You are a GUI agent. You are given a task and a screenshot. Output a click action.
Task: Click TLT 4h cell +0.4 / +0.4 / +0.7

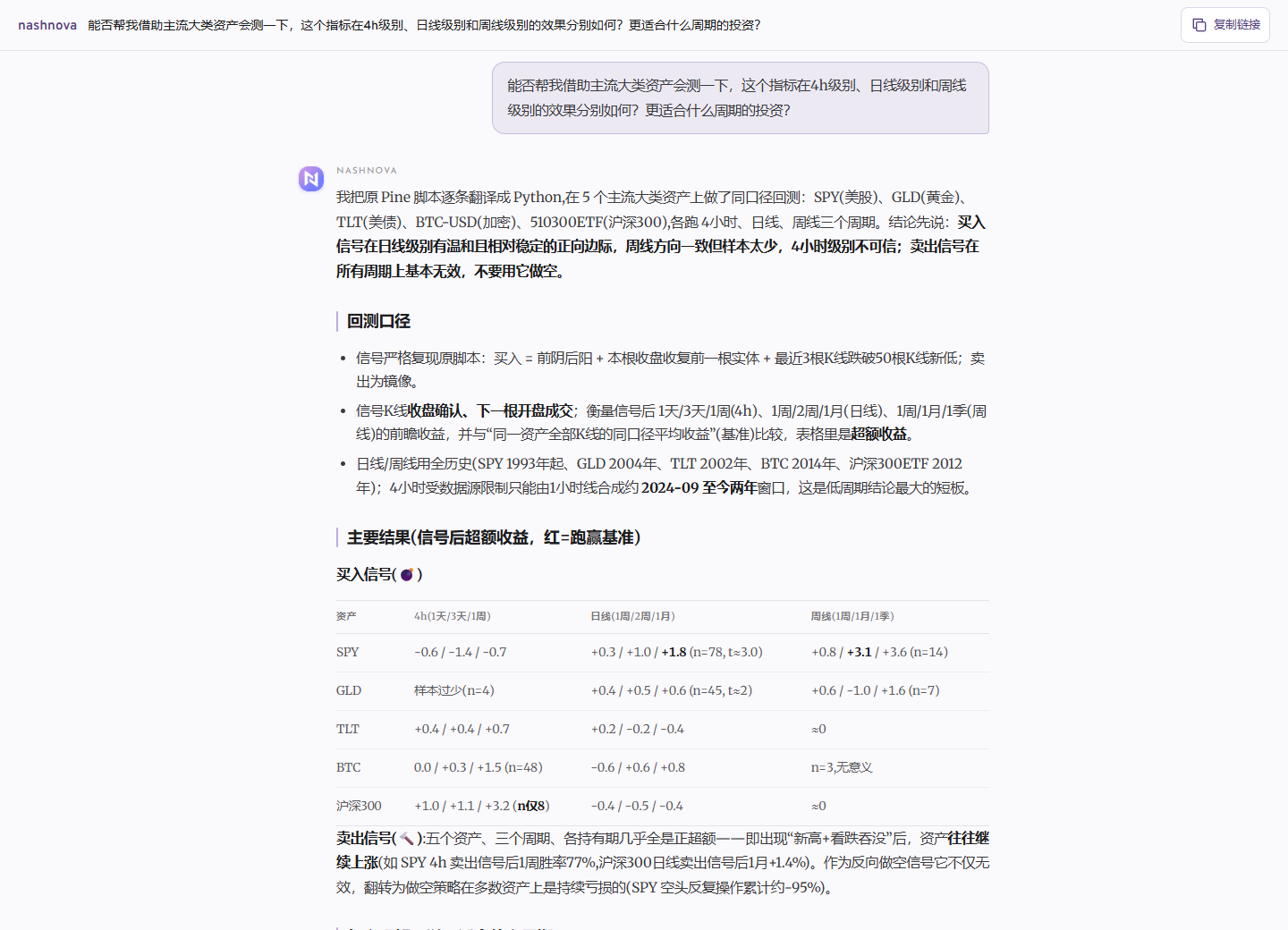(462, 729)
